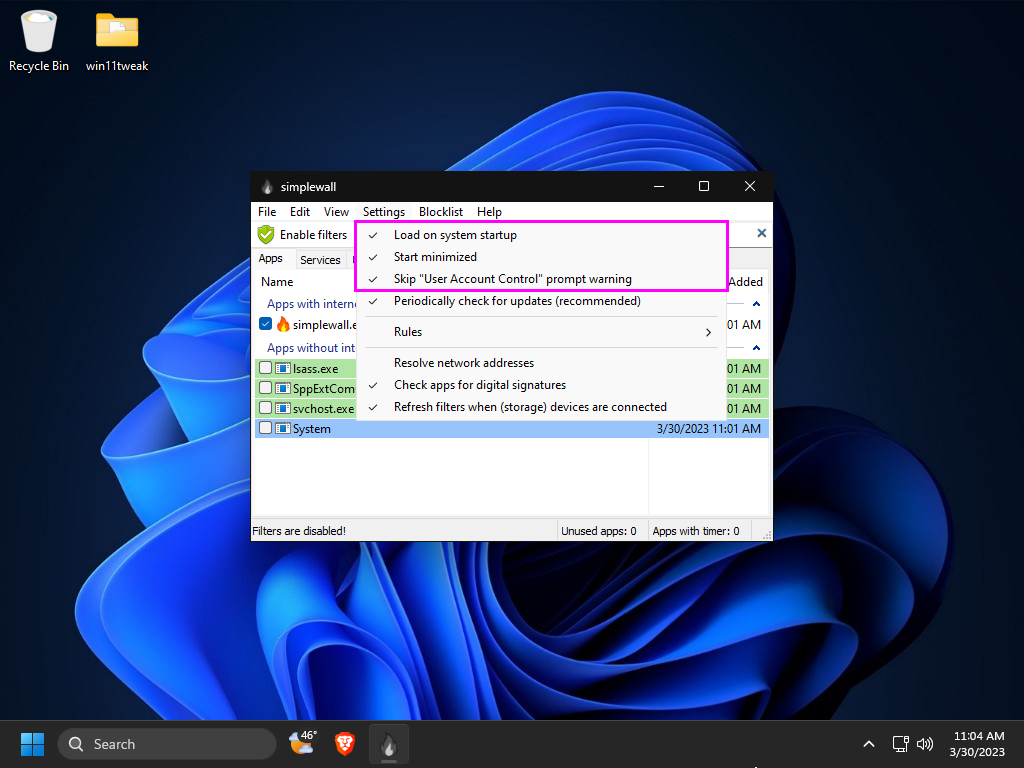
Task: Switch to the Apps tab
Action: coord(270,259)
